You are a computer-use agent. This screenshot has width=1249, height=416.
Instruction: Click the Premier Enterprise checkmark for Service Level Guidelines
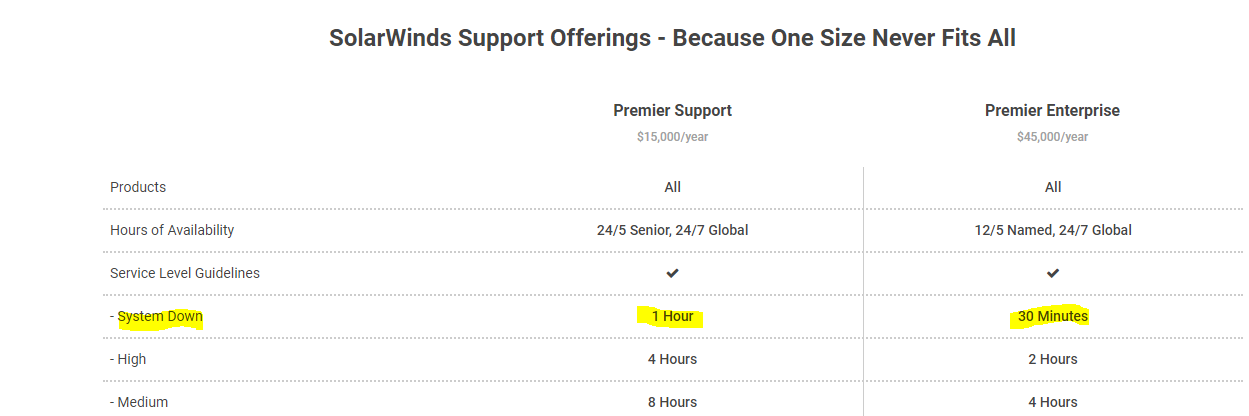tap(1053, 273)
